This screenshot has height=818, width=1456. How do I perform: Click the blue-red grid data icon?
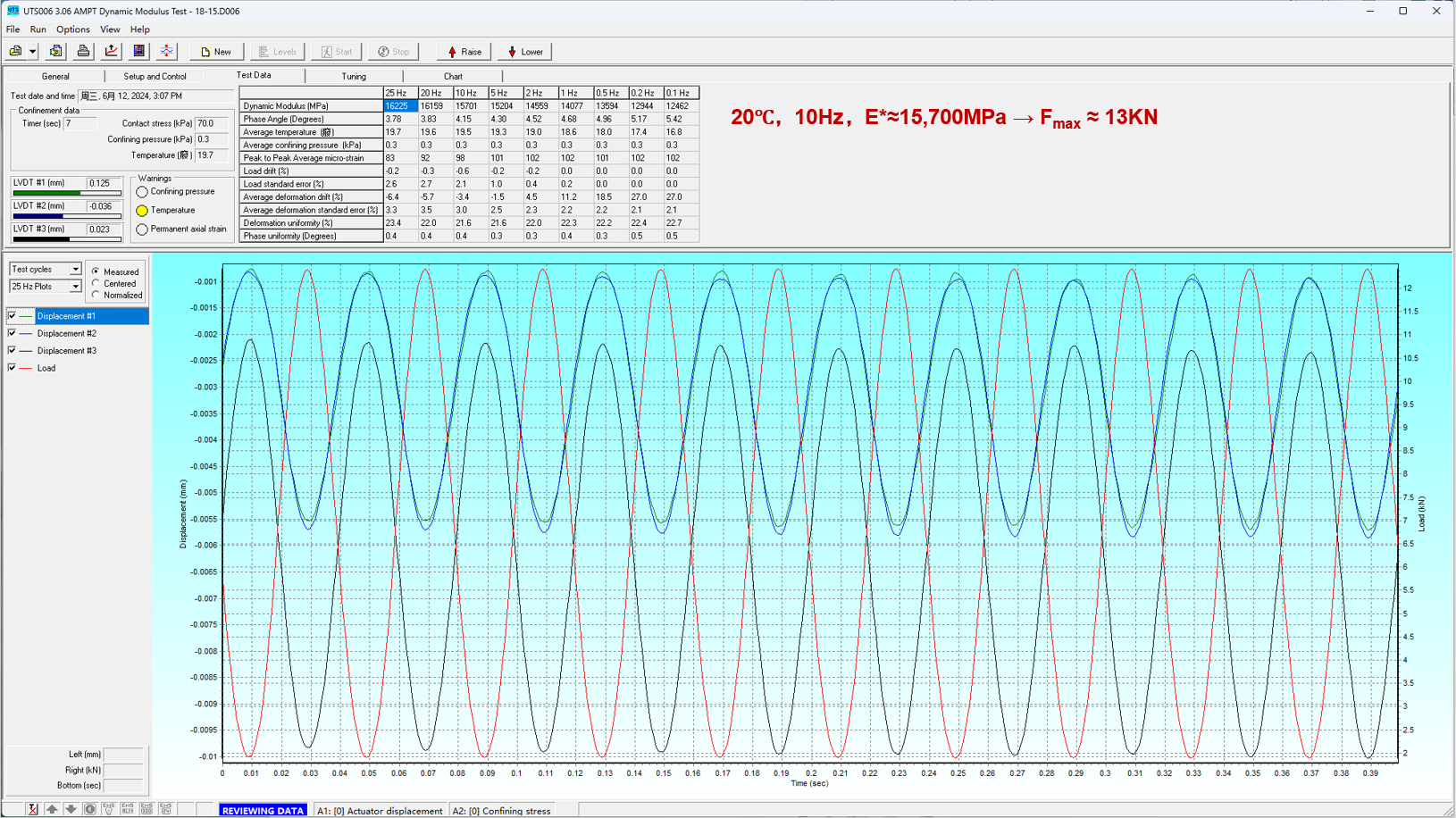click(x=138, y=52)
